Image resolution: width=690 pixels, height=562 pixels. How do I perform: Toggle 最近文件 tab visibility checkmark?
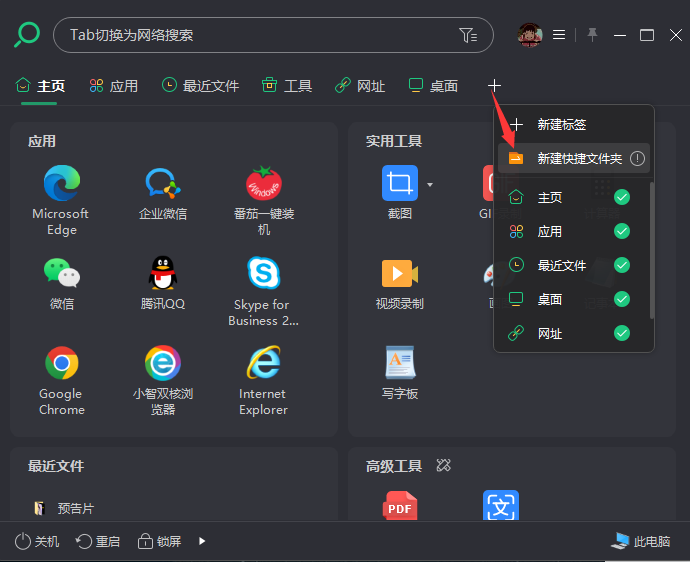(x=622, y=265)
